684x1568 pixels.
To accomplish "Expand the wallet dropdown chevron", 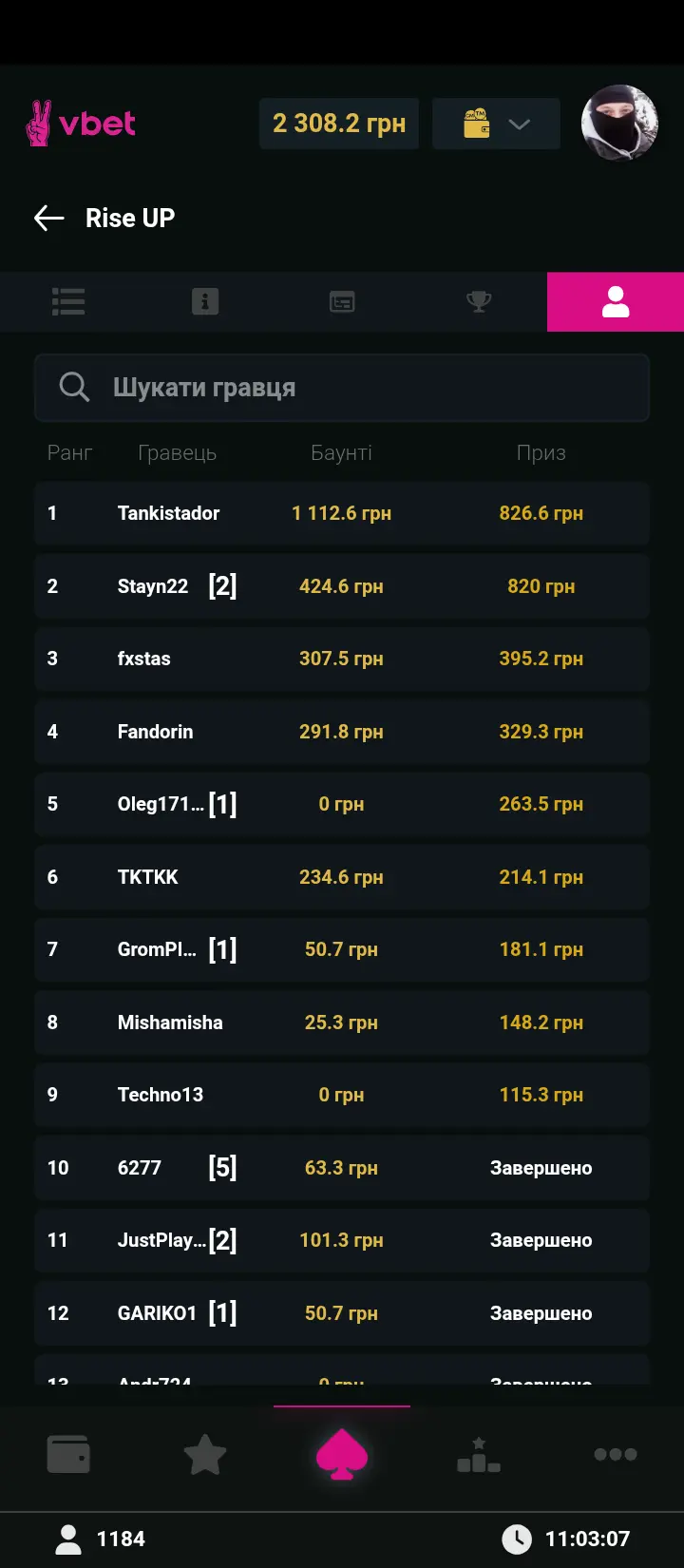I will pyautogui.click(x=519, y=124).
